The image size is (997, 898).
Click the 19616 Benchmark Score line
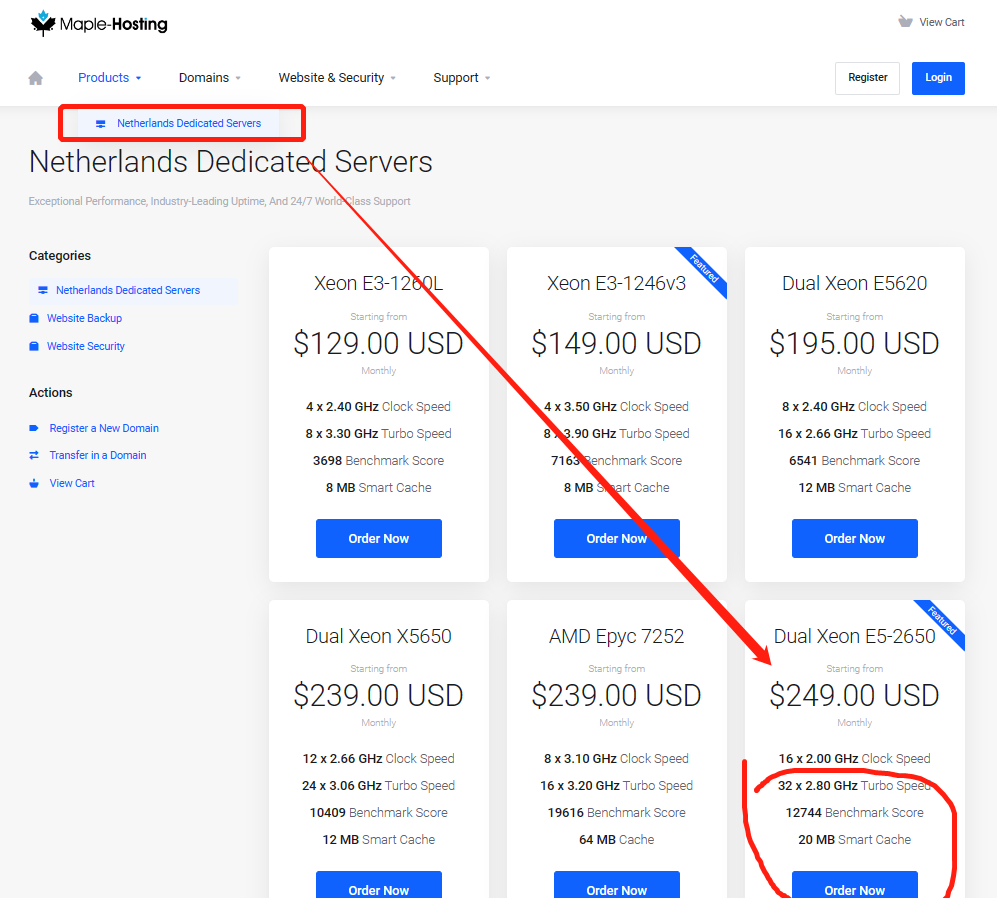(x=616, y=813)
